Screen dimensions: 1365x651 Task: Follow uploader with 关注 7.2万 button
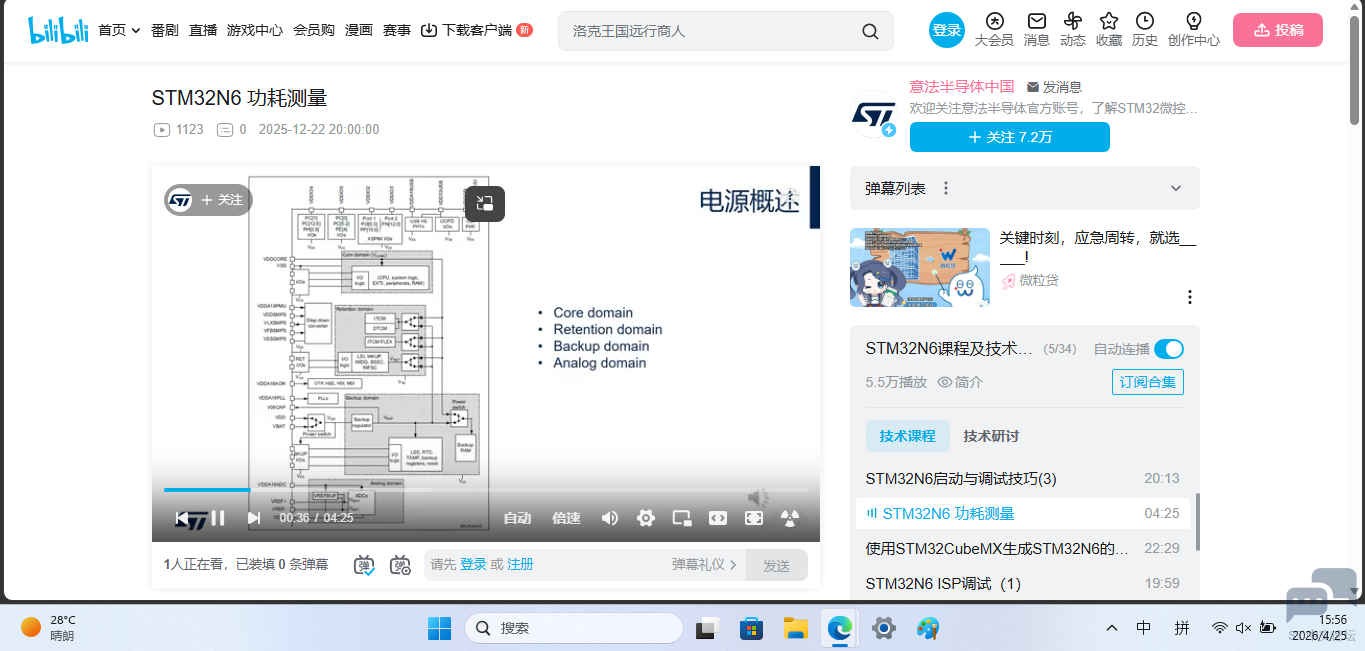[x=1009, y=137]
